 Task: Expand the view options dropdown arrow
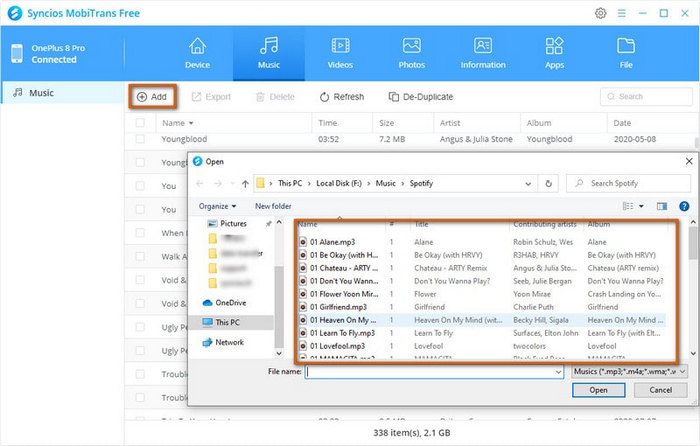[641, 206]
